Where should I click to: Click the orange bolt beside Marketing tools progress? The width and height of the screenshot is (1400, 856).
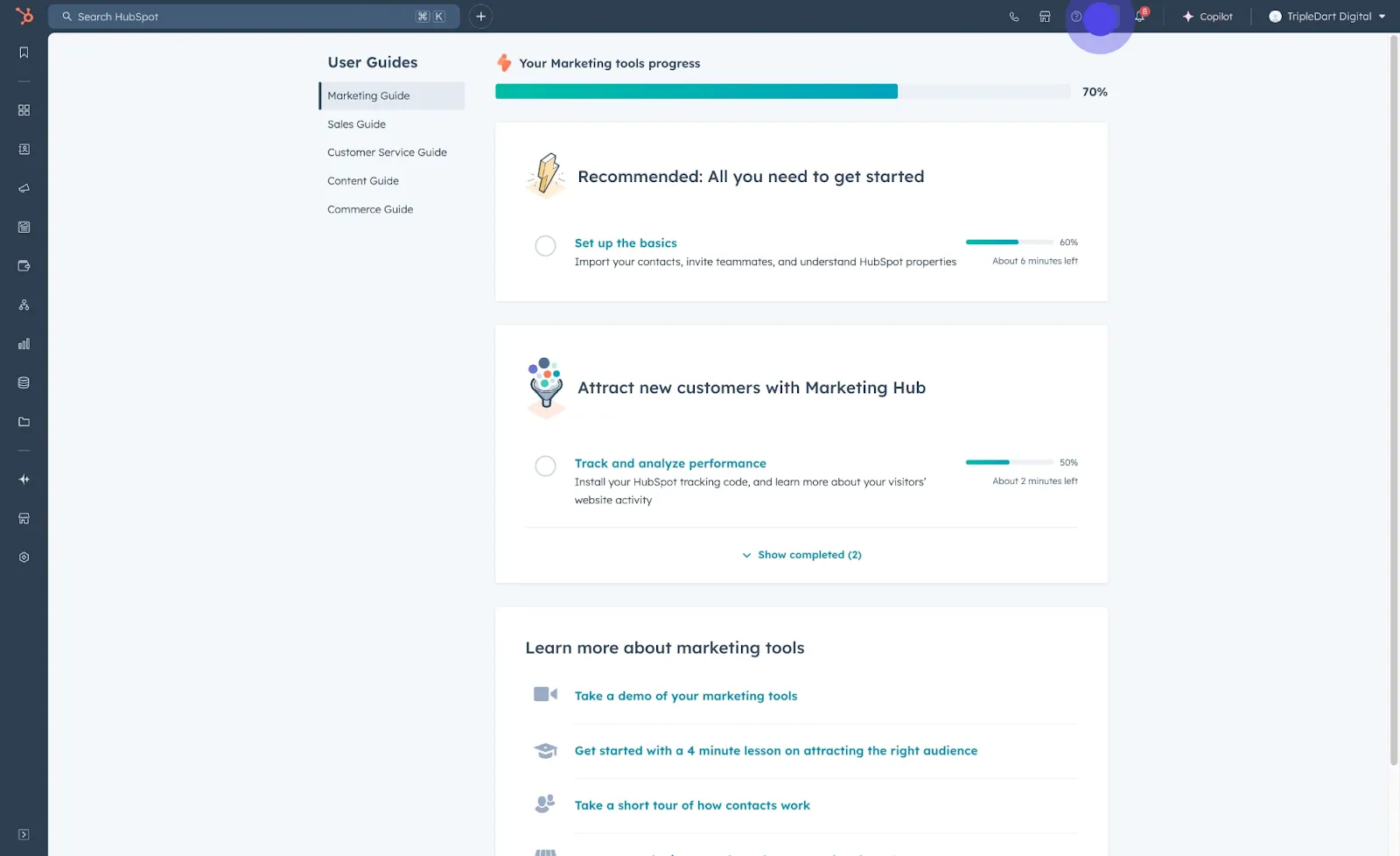[x=504, y=62]
